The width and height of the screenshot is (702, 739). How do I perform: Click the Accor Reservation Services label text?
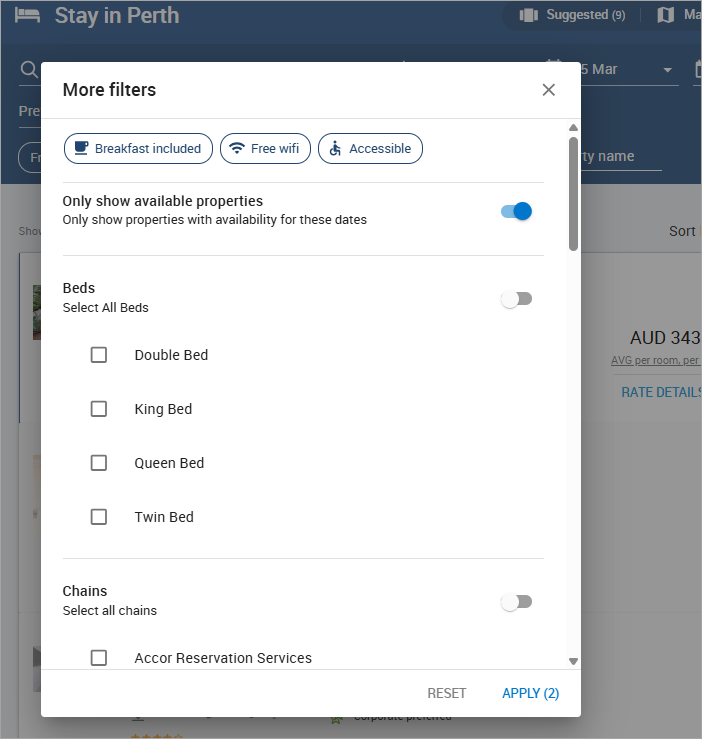pos(223,658)
